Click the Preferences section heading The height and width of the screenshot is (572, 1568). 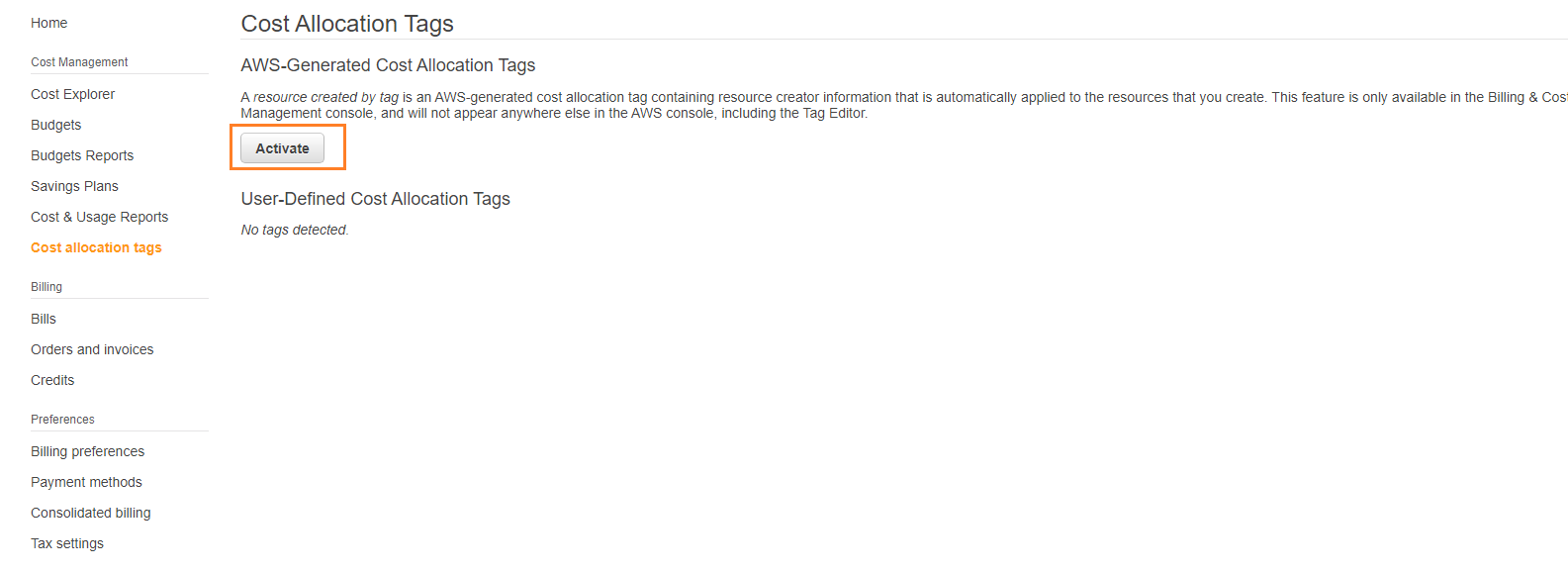62,420
